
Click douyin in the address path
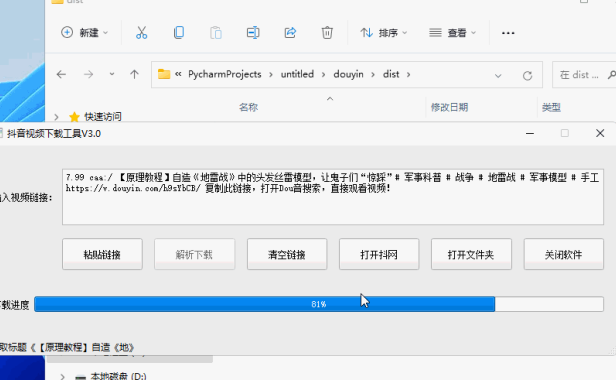point(348,74)
